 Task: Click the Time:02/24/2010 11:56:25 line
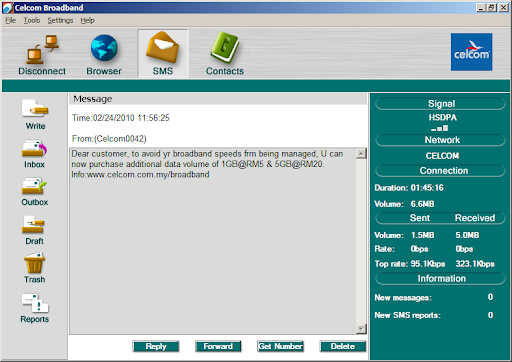121,118
